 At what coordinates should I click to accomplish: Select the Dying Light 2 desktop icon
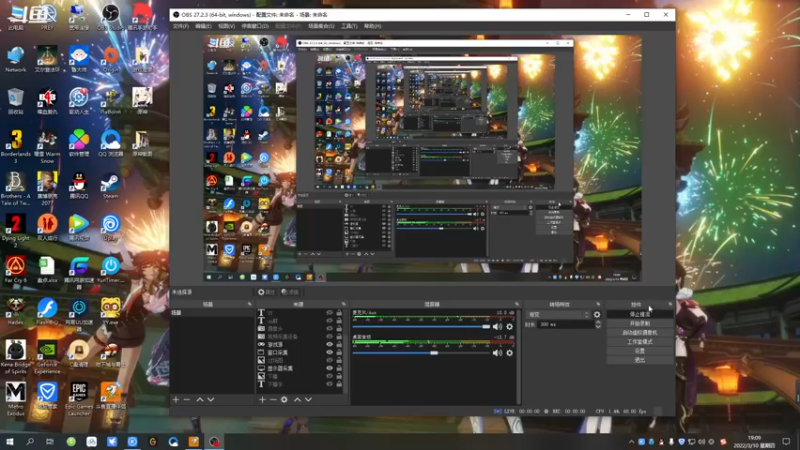point(15,231)
